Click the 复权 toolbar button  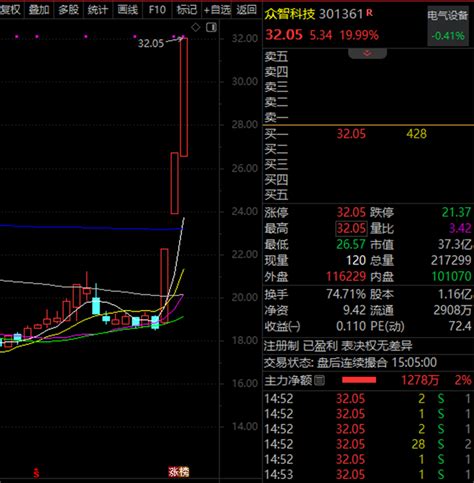point(11,10)
